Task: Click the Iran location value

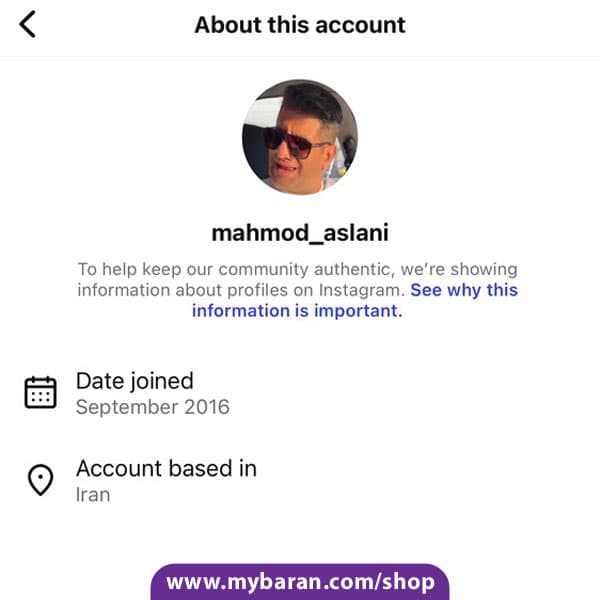Action: click(93, 494)
